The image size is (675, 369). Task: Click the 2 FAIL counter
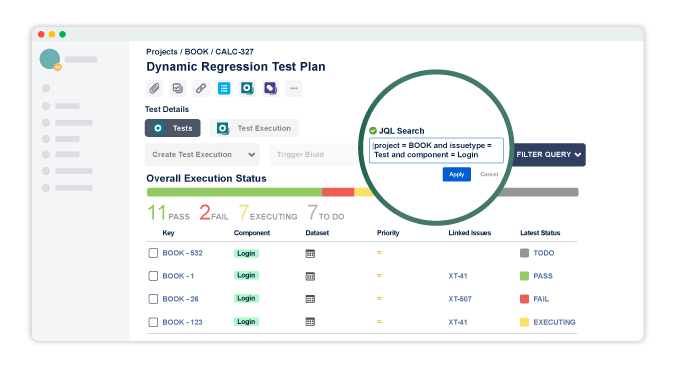tap(214, 213)
